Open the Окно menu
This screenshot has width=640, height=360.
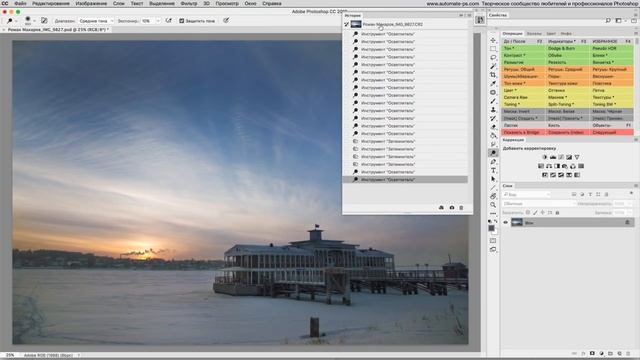[250, 3]
